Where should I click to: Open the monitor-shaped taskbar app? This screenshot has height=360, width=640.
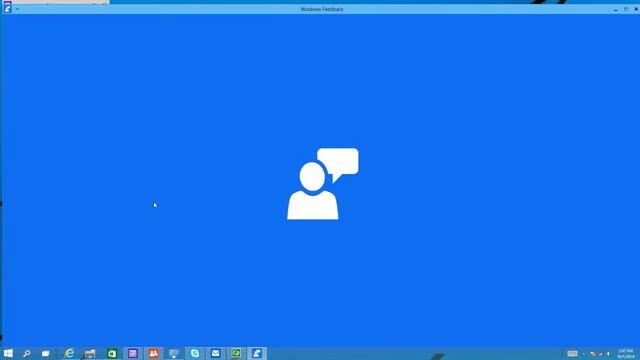pos(173,353)
